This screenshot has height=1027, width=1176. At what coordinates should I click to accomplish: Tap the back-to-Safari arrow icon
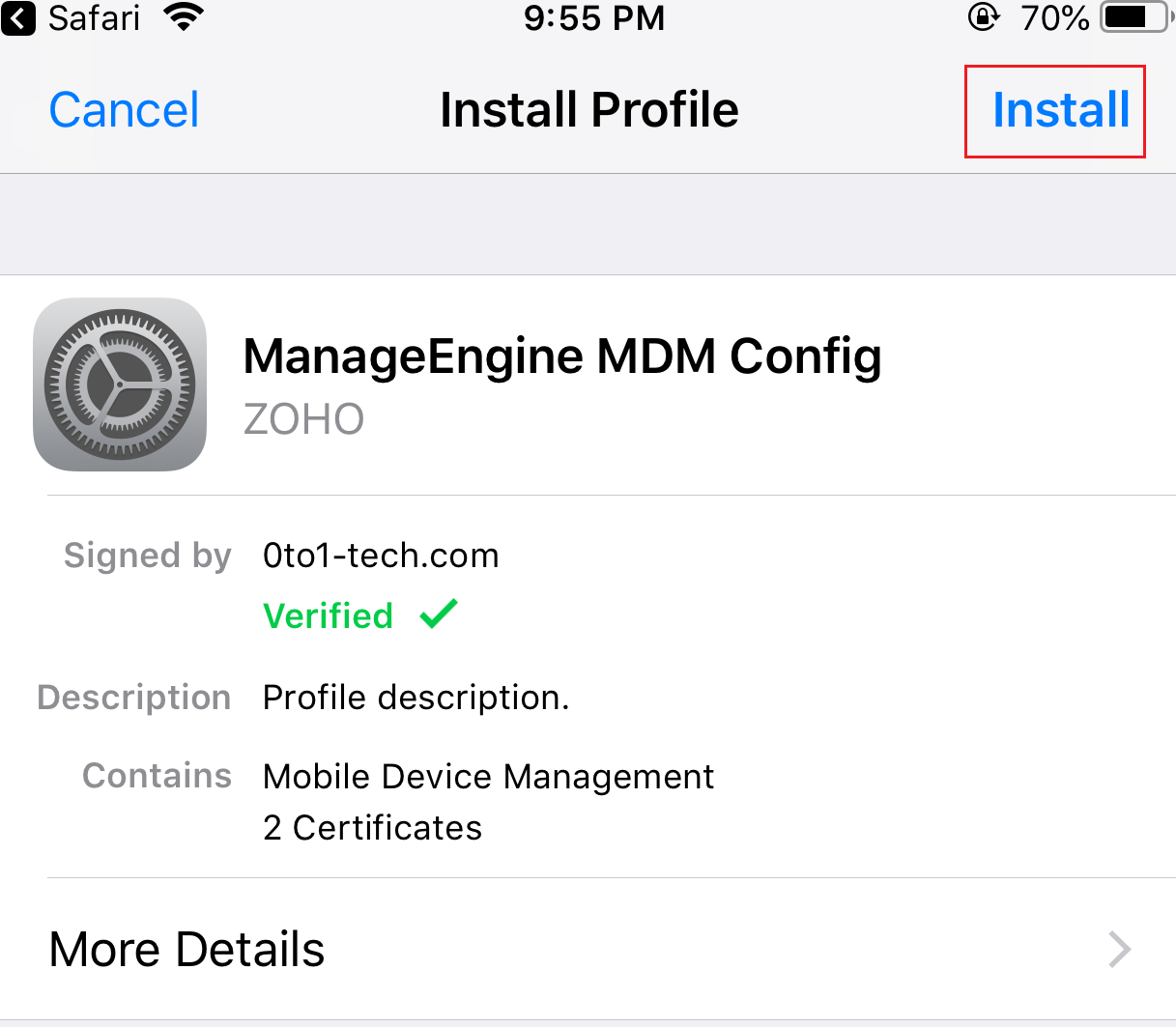click(x=19, y=18)
